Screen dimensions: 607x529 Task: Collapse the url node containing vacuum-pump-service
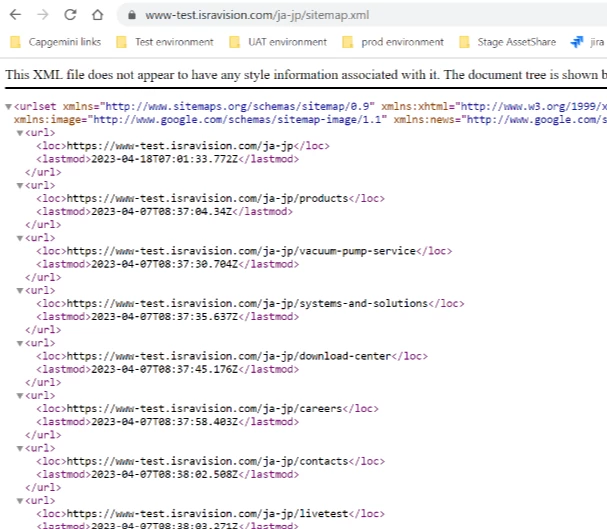coord(20,238)
